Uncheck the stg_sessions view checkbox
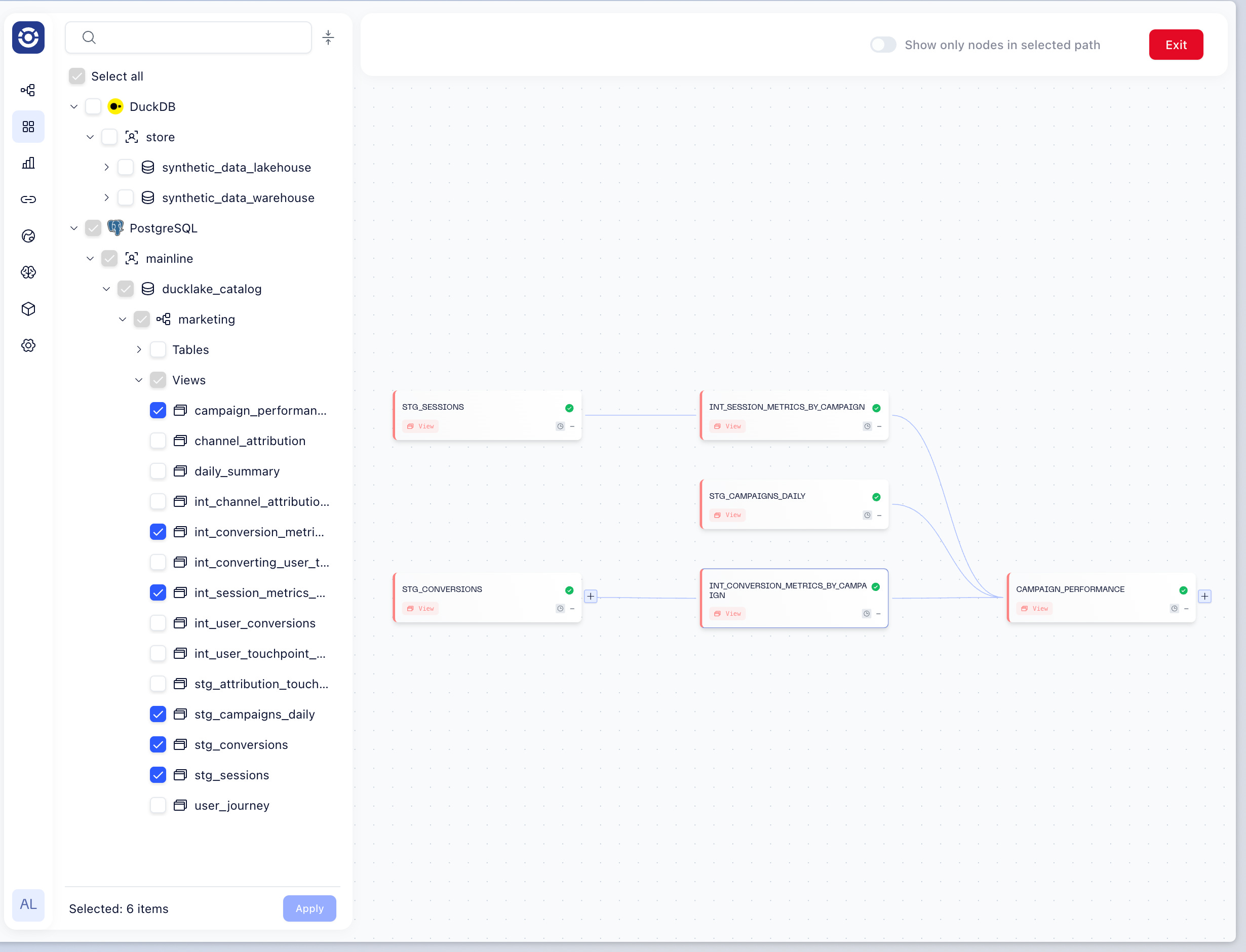The width and height of the screenshot is (1246, 952). tap(158, 775)
